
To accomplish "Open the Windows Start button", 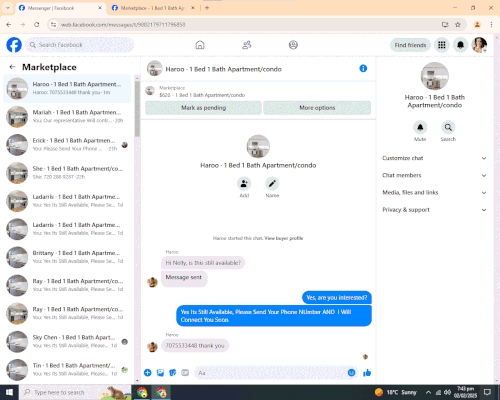I will click(x=9, y=392).
